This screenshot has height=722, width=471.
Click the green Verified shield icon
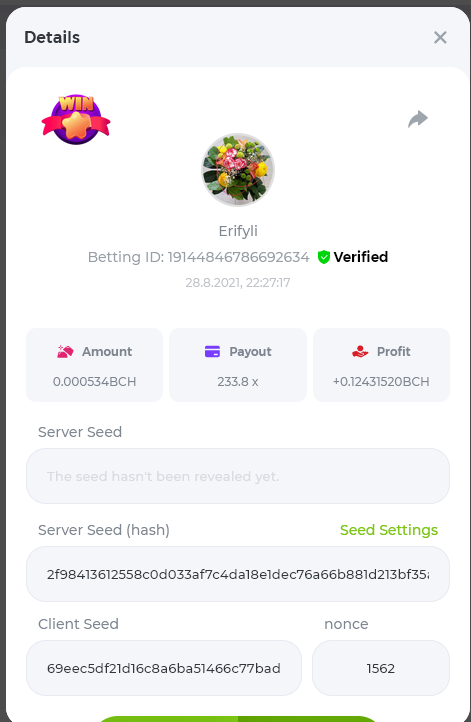tap(324, 257)
